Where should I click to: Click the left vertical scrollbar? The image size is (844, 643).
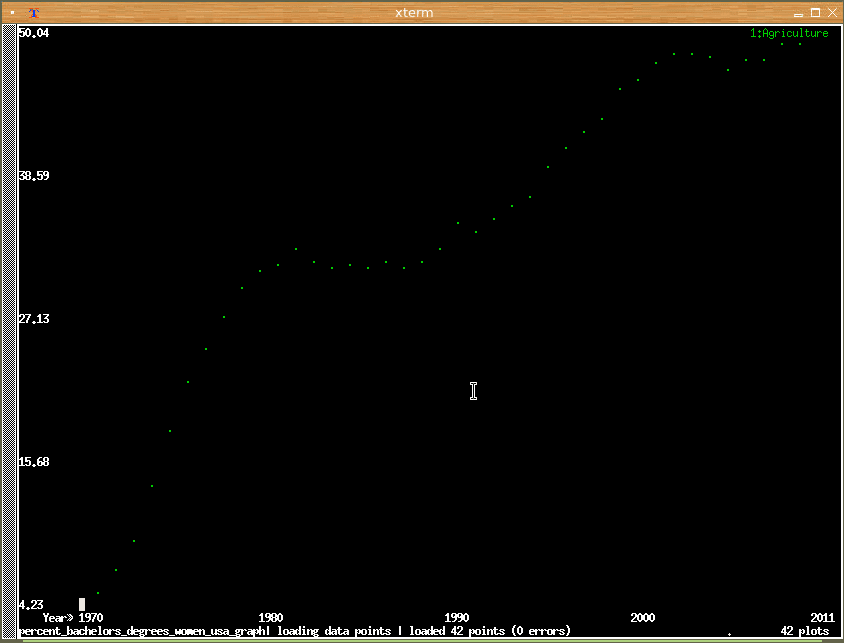click(x=9, y=331)
